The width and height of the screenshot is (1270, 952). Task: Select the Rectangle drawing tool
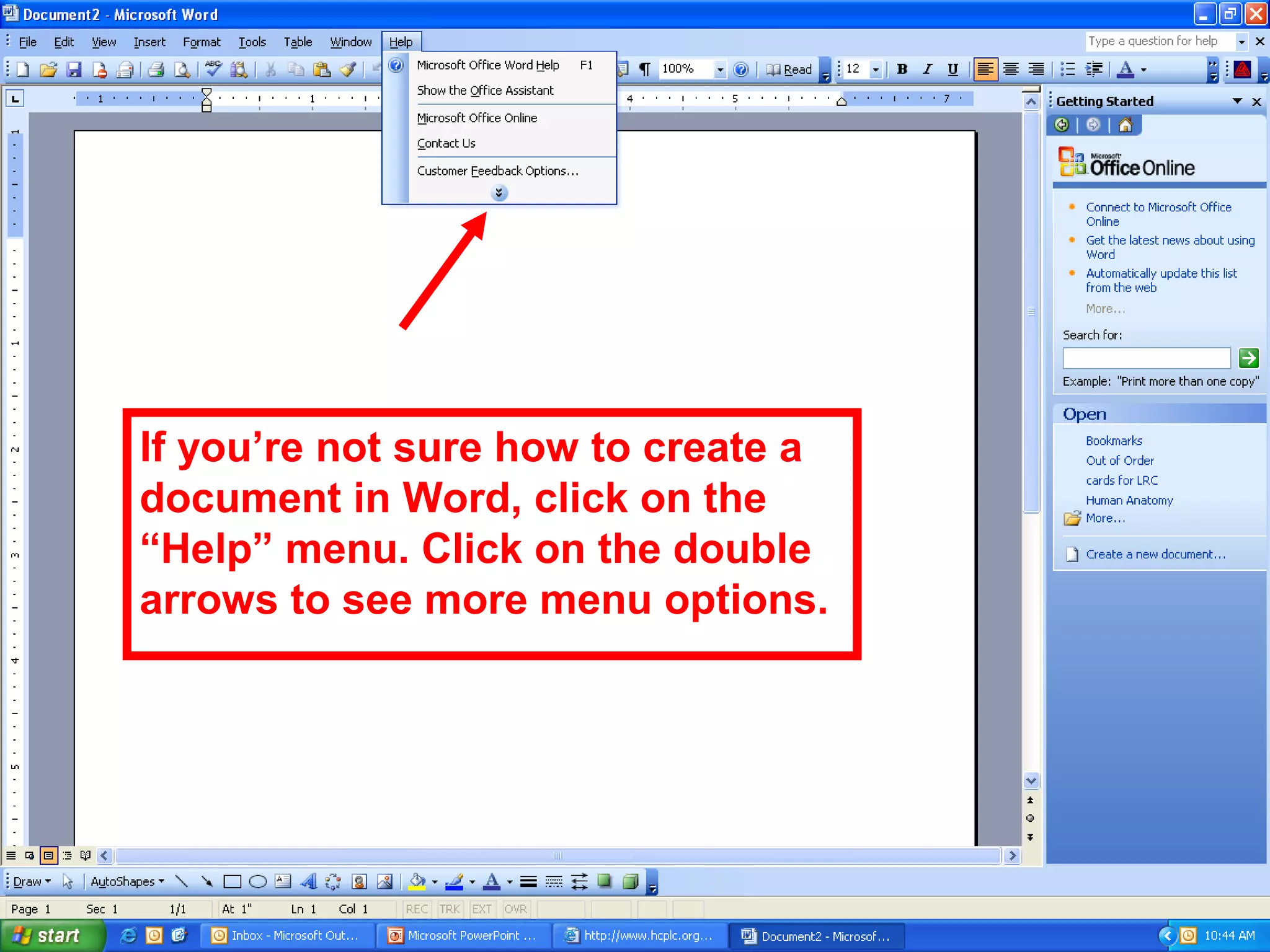click(x=233, y=881)
